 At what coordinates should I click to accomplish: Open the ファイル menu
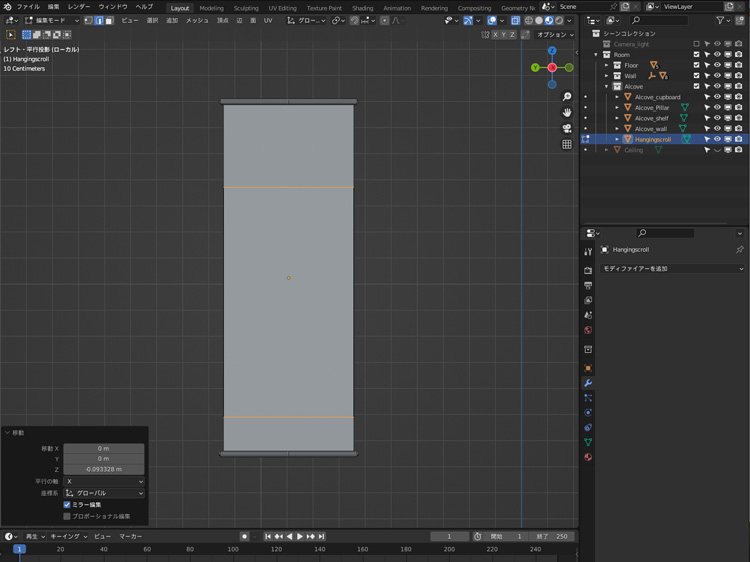coord(28,7)
